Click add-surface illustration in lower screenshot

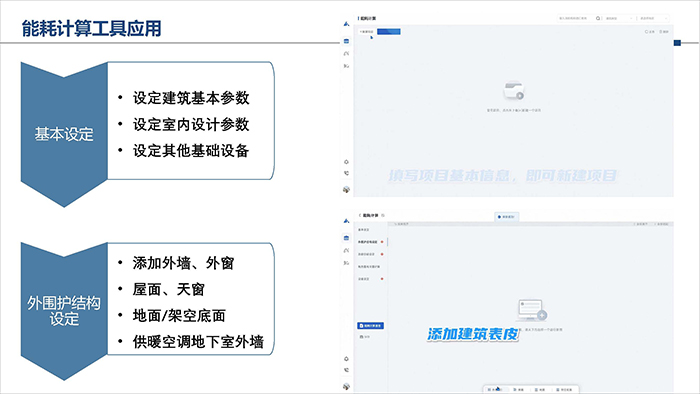point(531,311)
